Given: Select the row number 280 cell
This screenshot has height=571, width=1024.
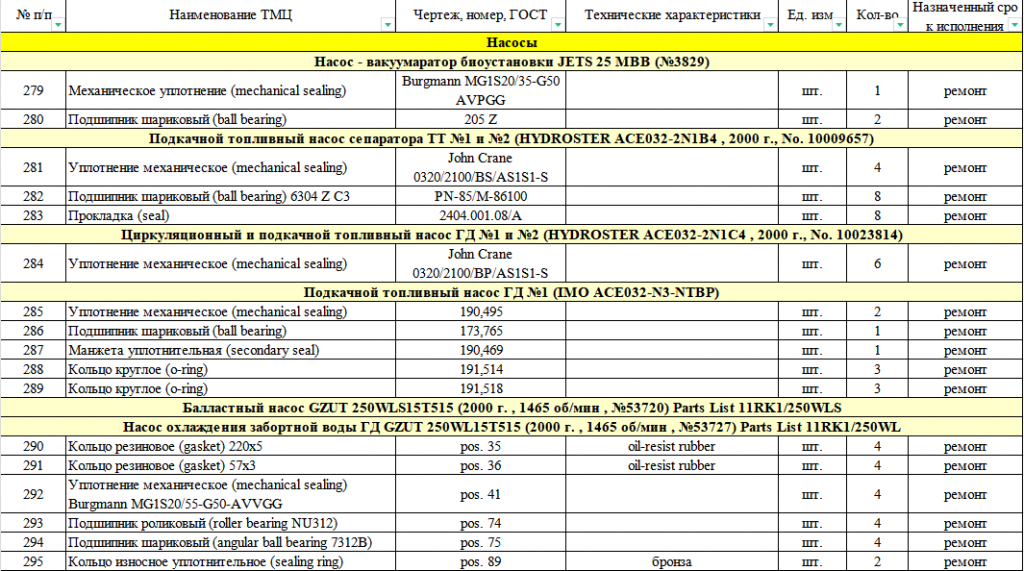Looking at the screenshot, I should tap(33, 120).
